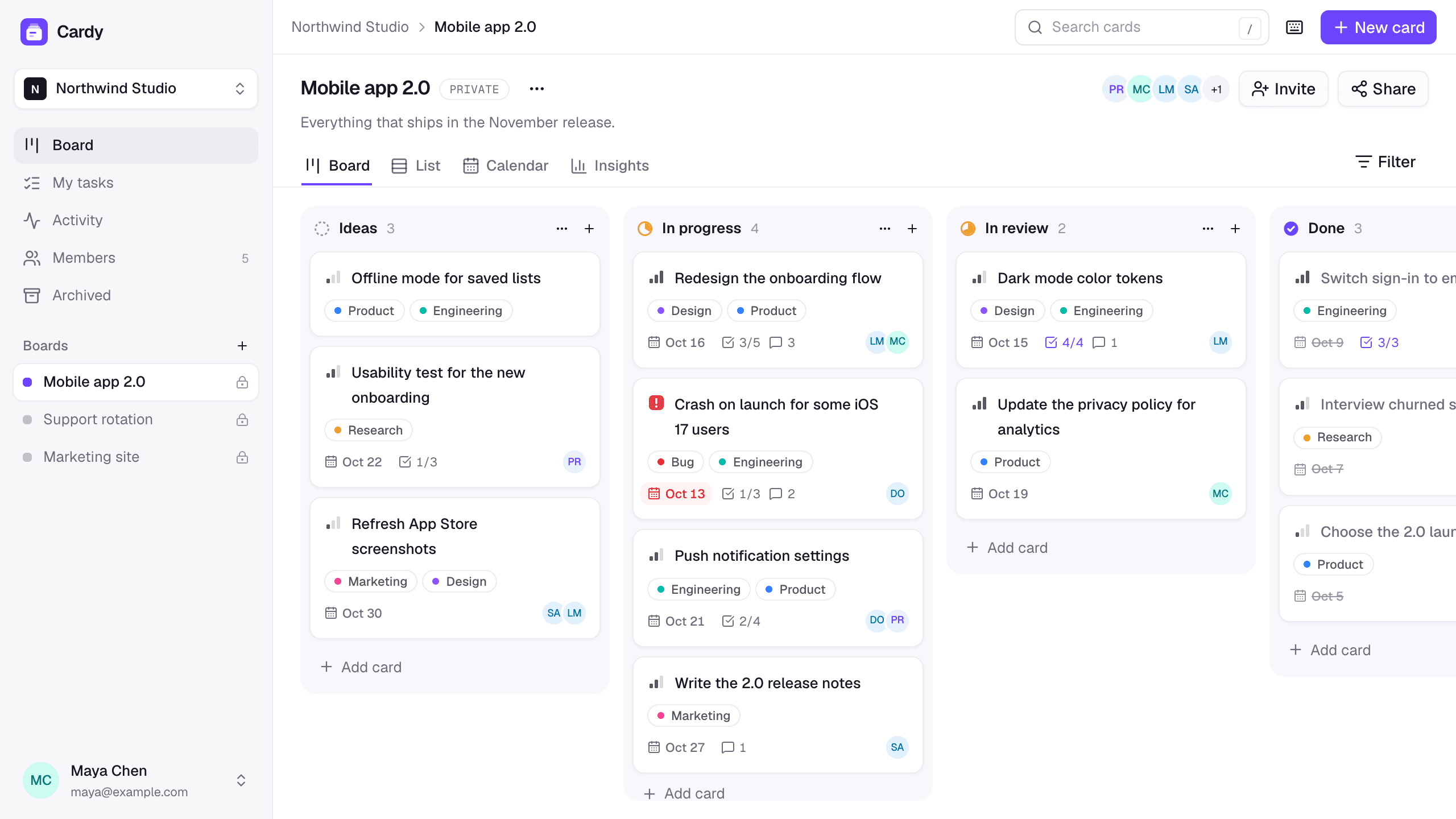Screen dimensions: 1456x819
Task: Click plus icon in In progress column header
Action: coord(912,229)
